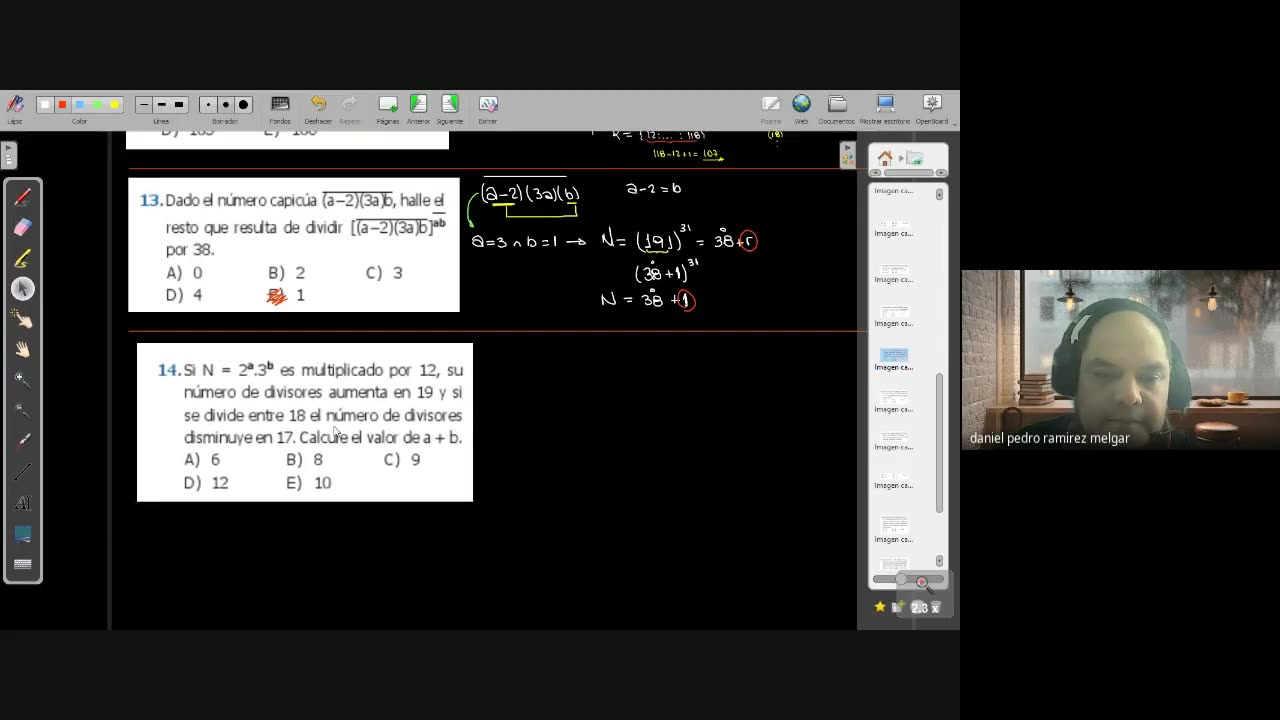Choose the large eraser size
The width and height of the screenshot is (1280, 720).
(243, 104)
